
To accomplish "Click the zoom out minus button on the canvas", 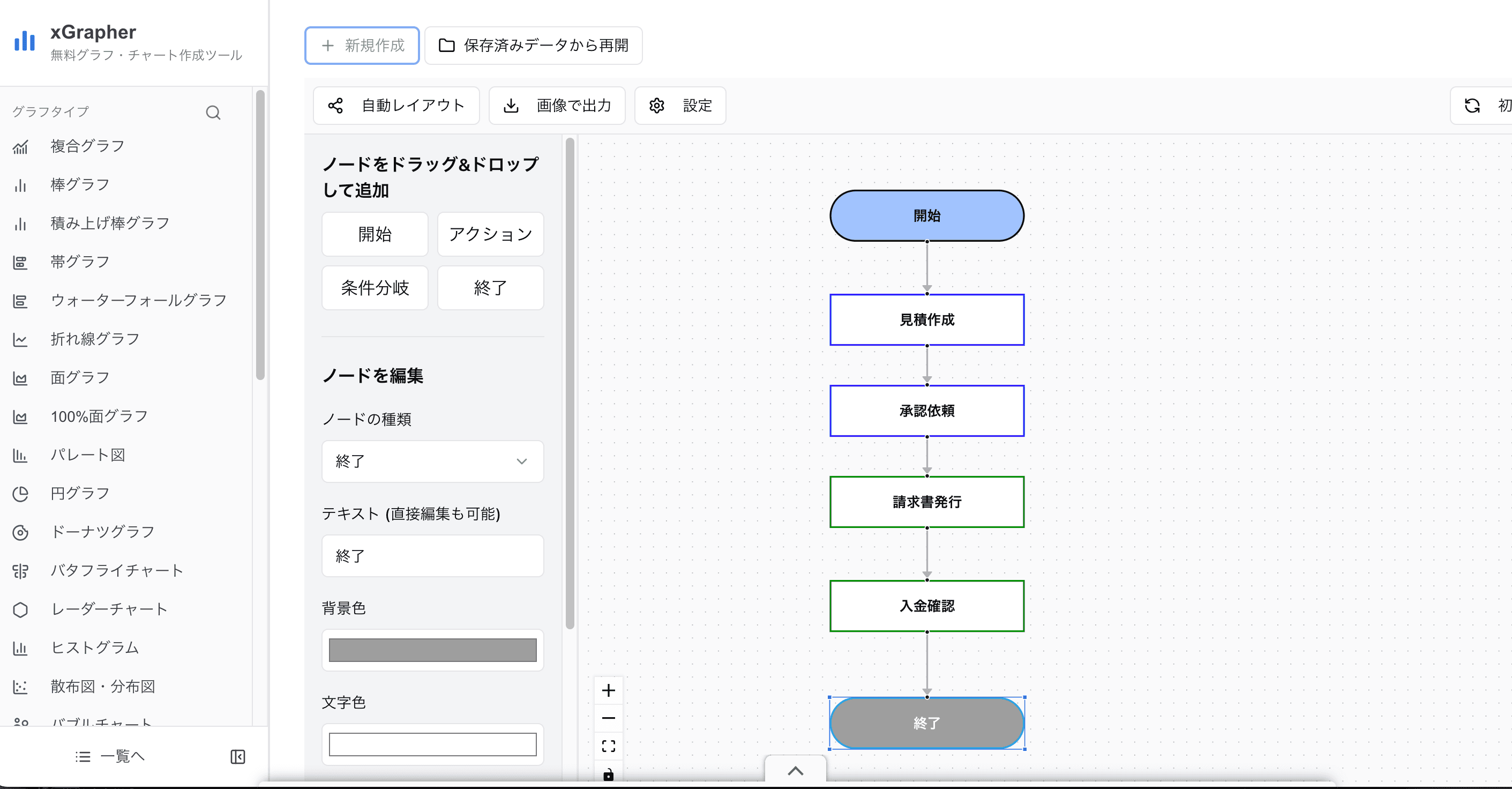I will [608, 718].
